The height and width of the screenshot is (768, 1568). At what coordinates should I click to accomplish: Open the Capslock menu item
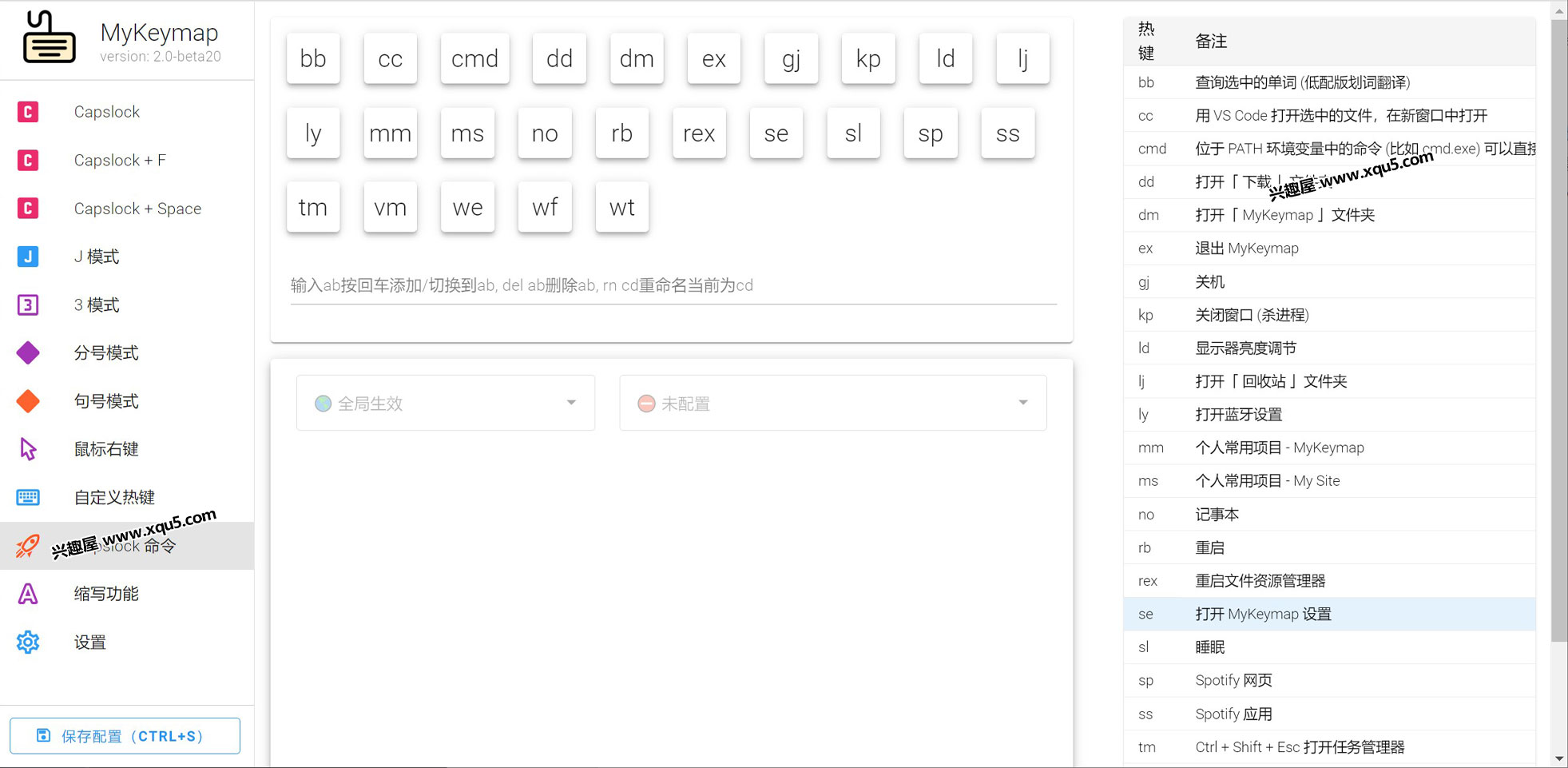(x=127, y=112)
